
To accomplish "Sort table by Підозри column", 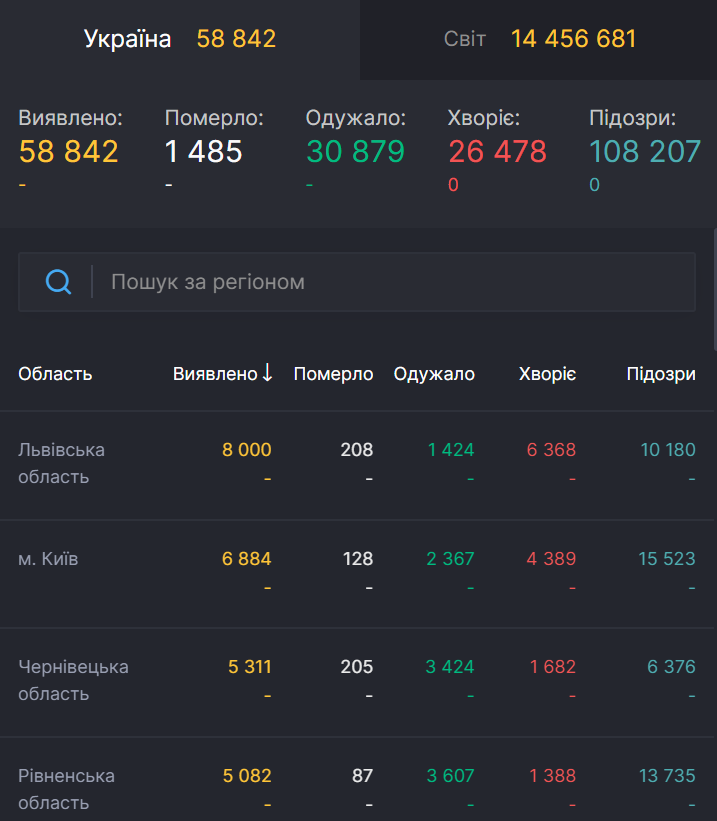I will (661, 373).
